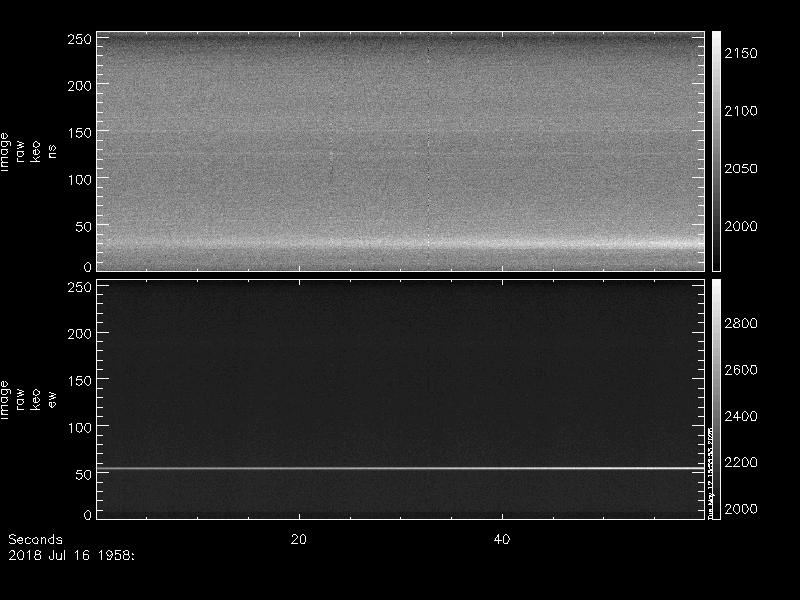Click the 2600 value on the lower colorbar

tap(741, 370)
